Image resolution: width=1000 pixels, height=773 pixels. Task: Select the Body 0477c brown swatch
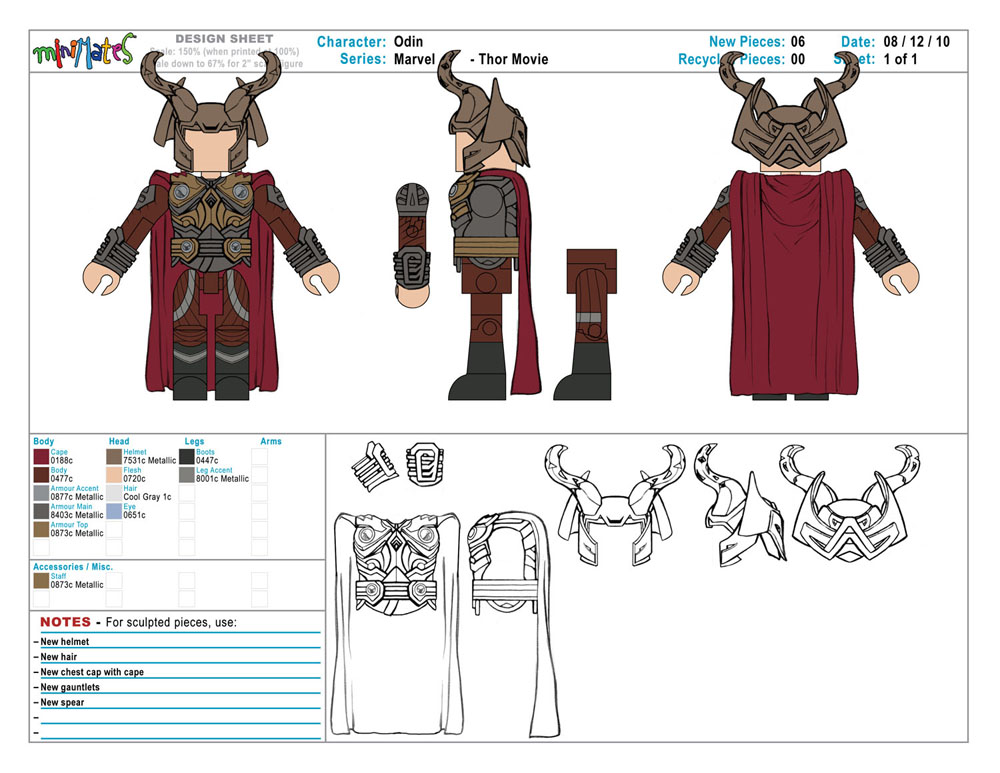click(41, 475)
